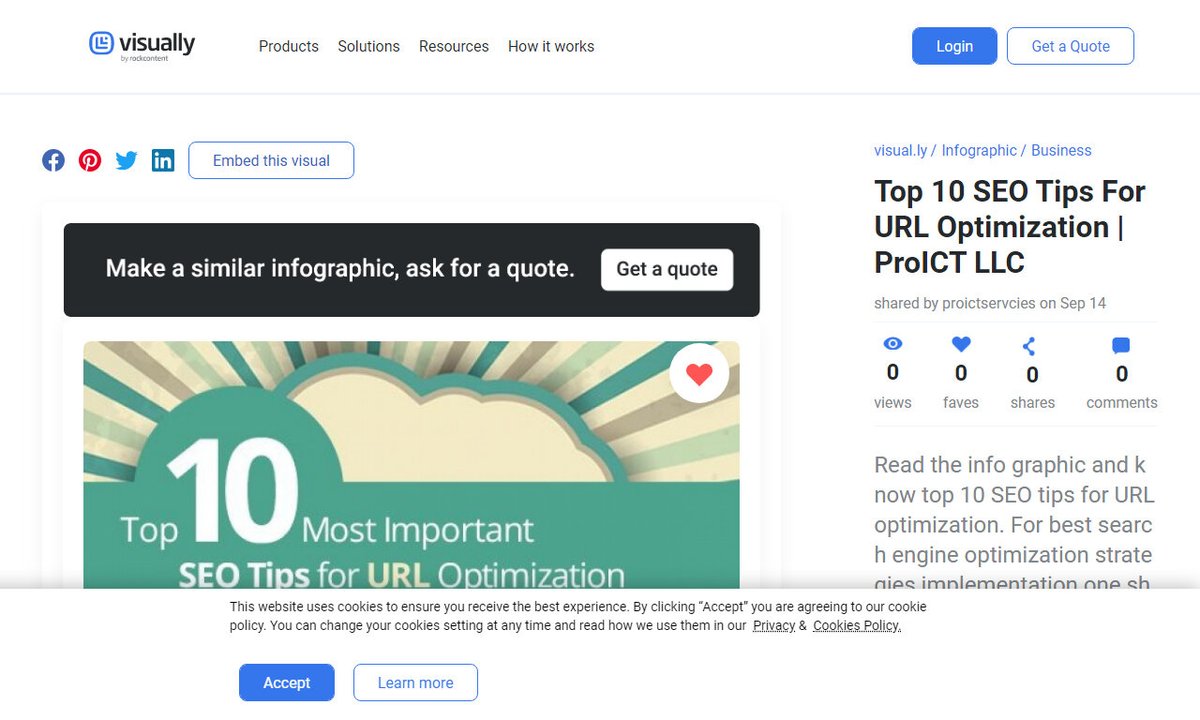Click the 'comments' label
The width and height of the screenshot is (1200, 720).
click(1122, 403)
